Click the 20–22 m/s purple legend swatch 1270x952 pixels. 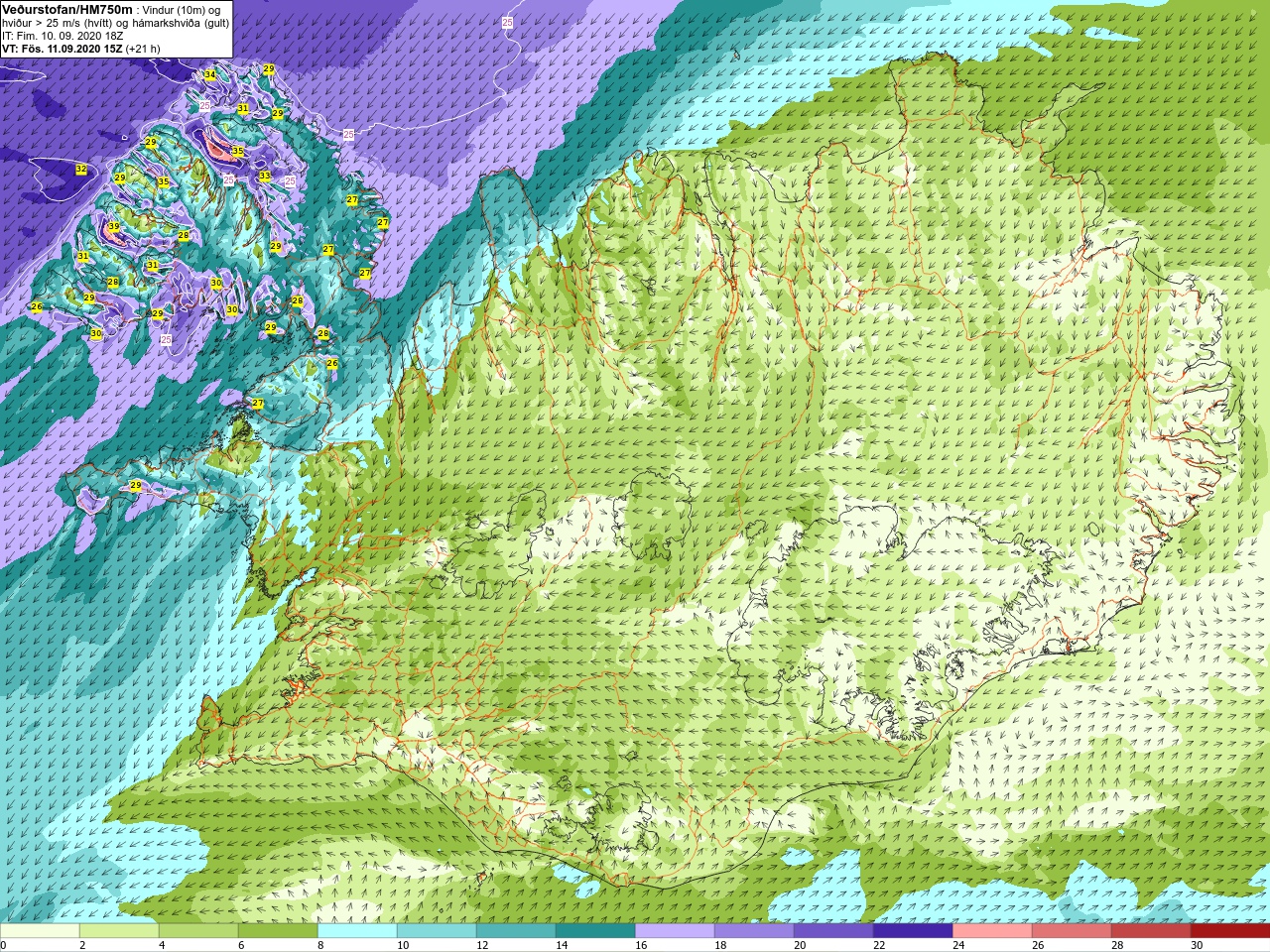(833, 931)
